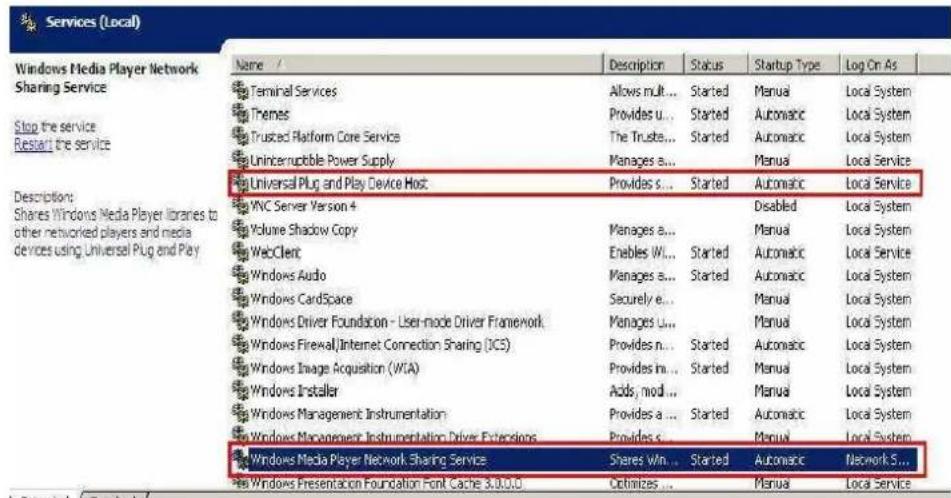Select Universal Plug and Play Device Host
This screenshot has height=498, width=951.
[339, 183]
